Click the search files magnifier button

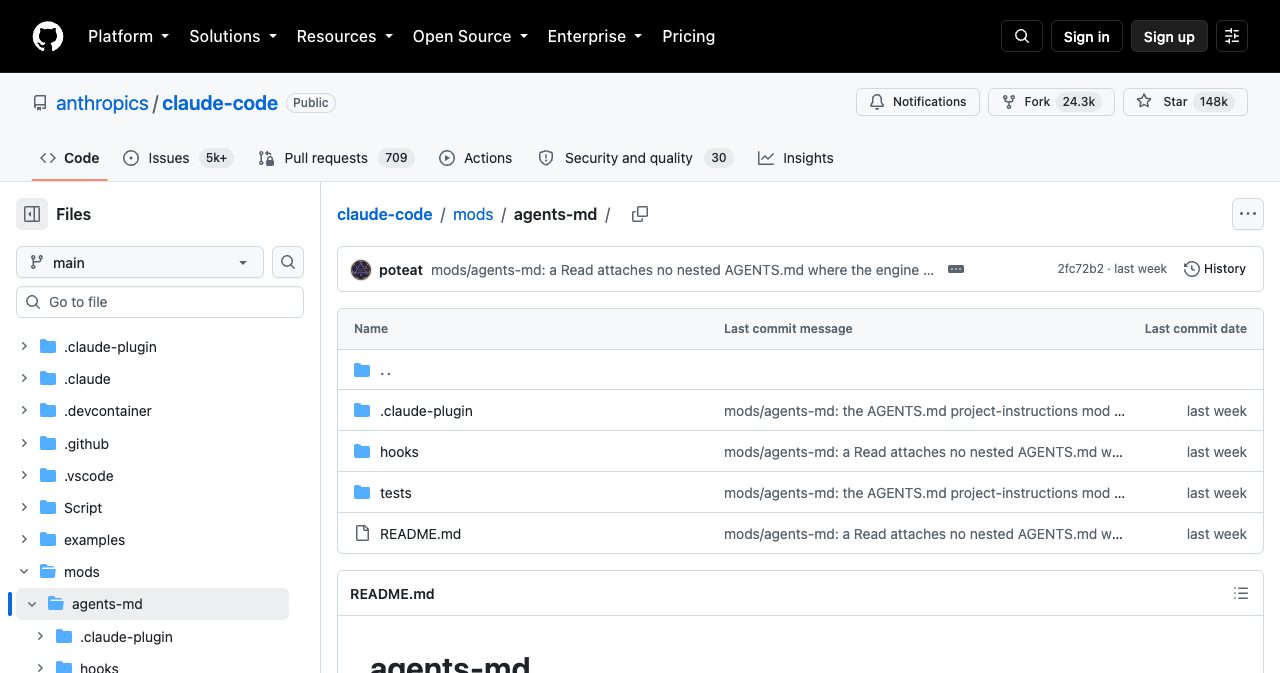coord(288,262)
